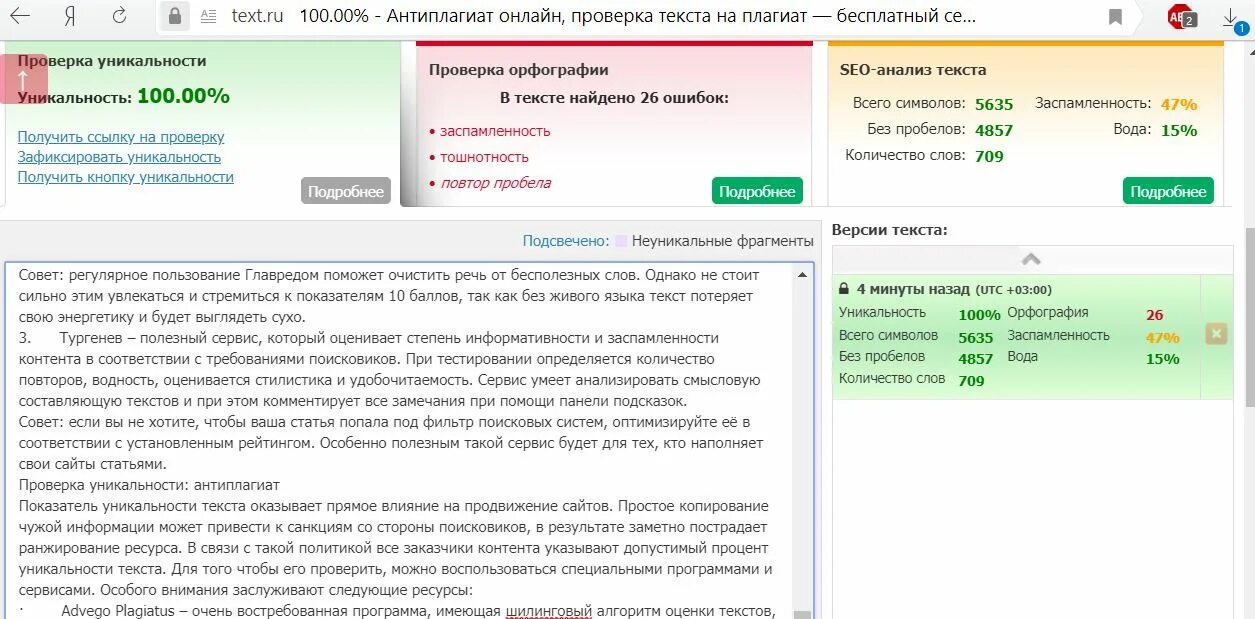
Task: Delete the saved text version with the x icon
Action: pyautogui.click(x=1216, y=334)
